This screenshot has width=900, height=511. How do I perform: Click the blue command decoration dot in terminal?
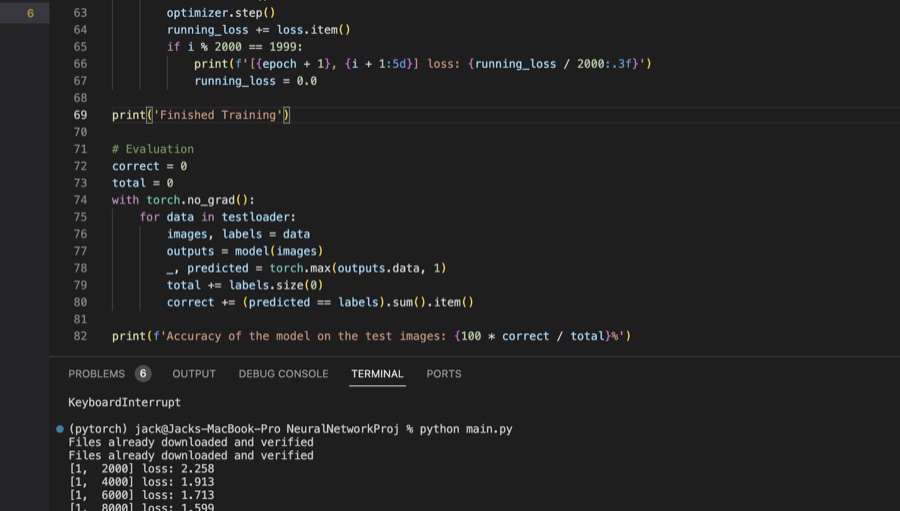tap(60, 429)
